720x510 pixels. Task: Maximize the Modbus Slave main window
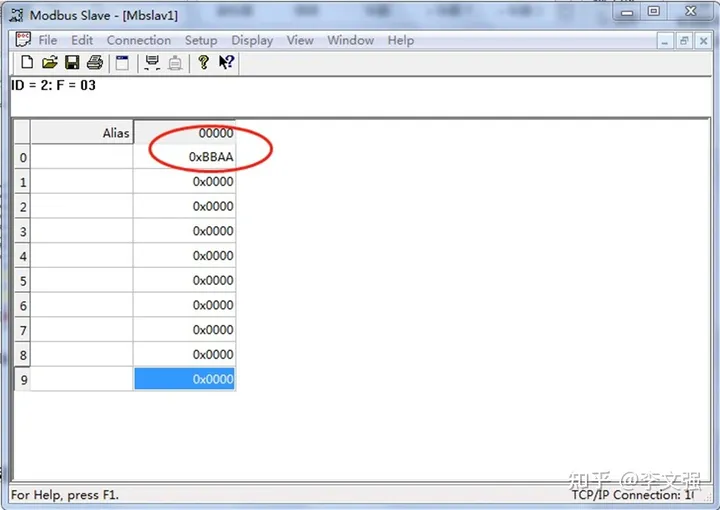(x=654, y=11)
